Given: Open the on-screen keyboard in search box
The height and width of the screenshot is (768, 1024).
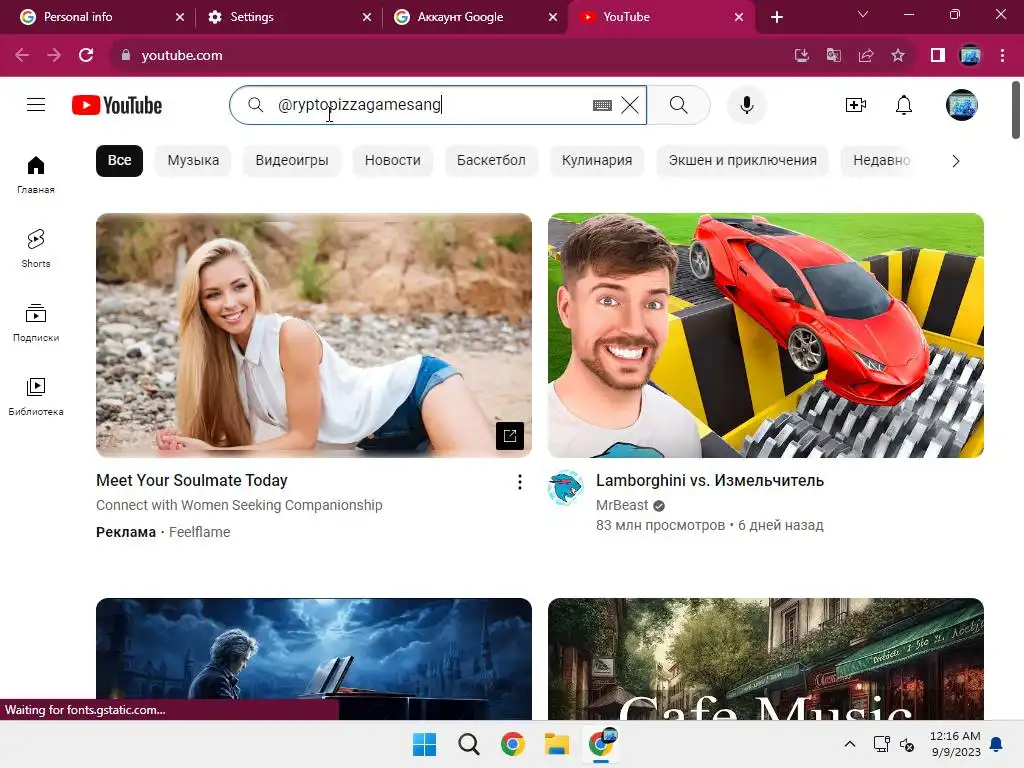Looking at the screenshot, I should [602, 105].
